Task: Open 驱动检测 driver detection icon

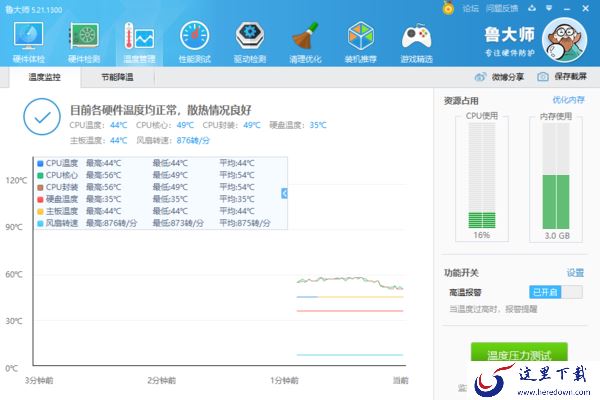Action: click(249, 42)
